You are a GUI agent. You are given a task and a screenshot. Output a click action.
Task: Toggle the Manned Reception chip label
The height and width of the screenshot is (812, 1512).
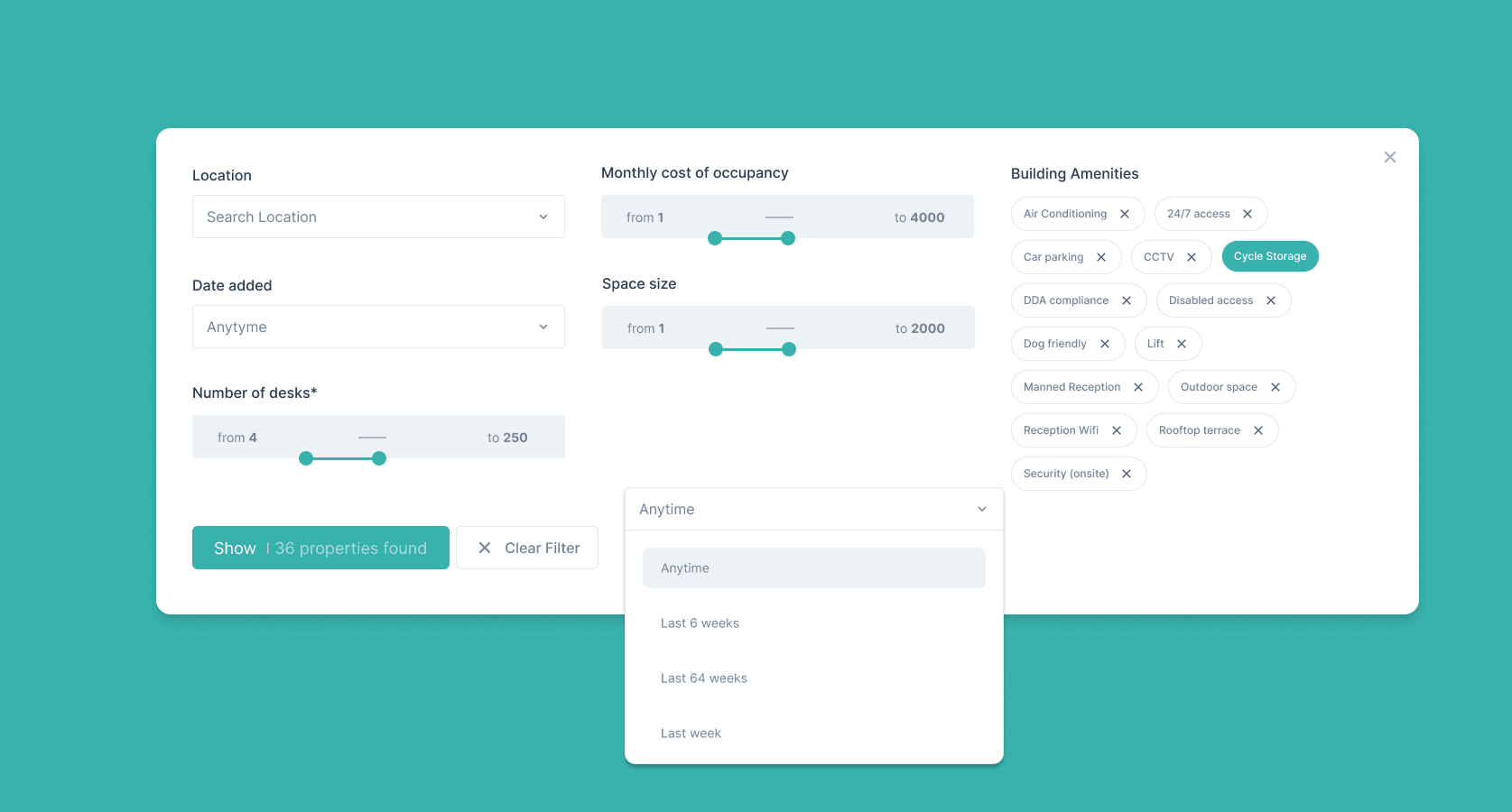pos(1071,387)
